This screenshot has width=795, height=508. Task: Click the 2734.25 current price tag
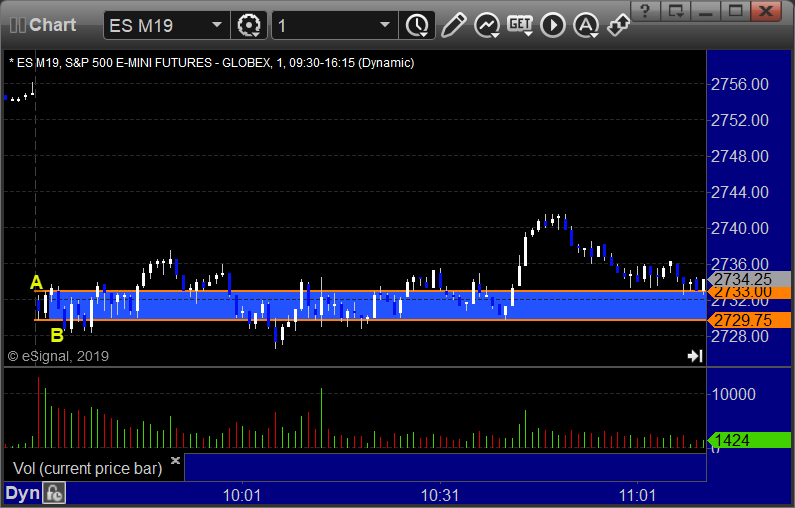(x=749, y=279)
